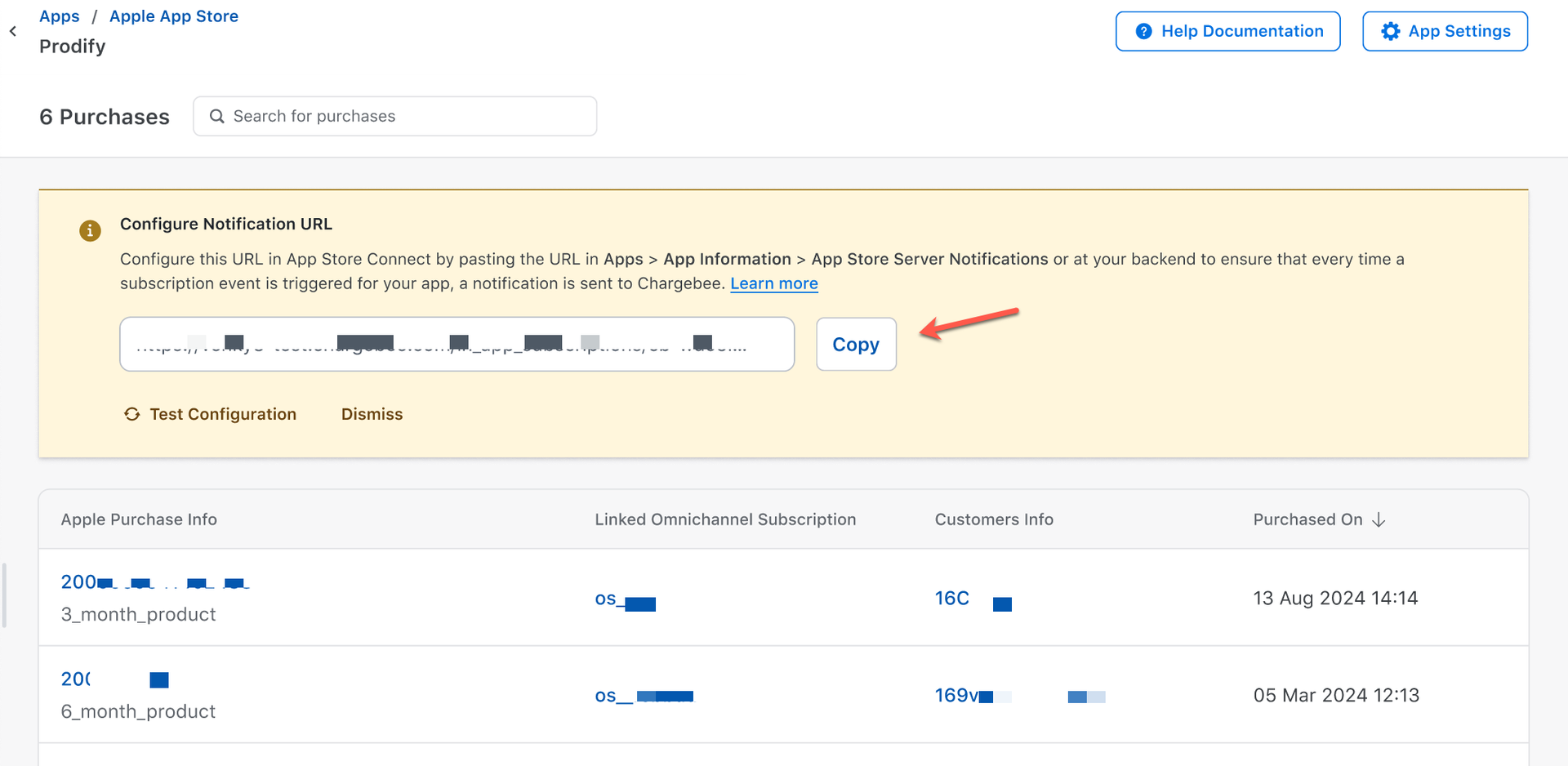Viewport: 1568px width, 766px height.
Task: Dismiss the notification URL banner
Action: [372, 414]
